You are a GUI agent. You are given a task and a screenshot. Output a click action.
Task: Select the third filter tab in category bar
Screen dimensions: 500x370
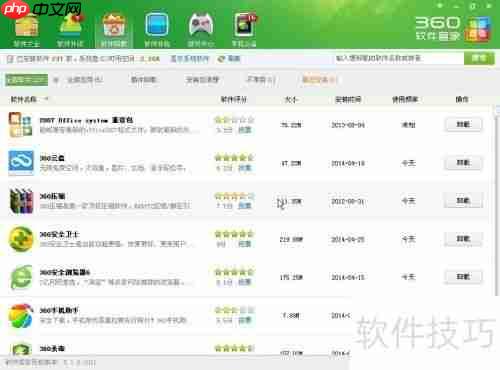pyautogui.click(x=143, y=80)
